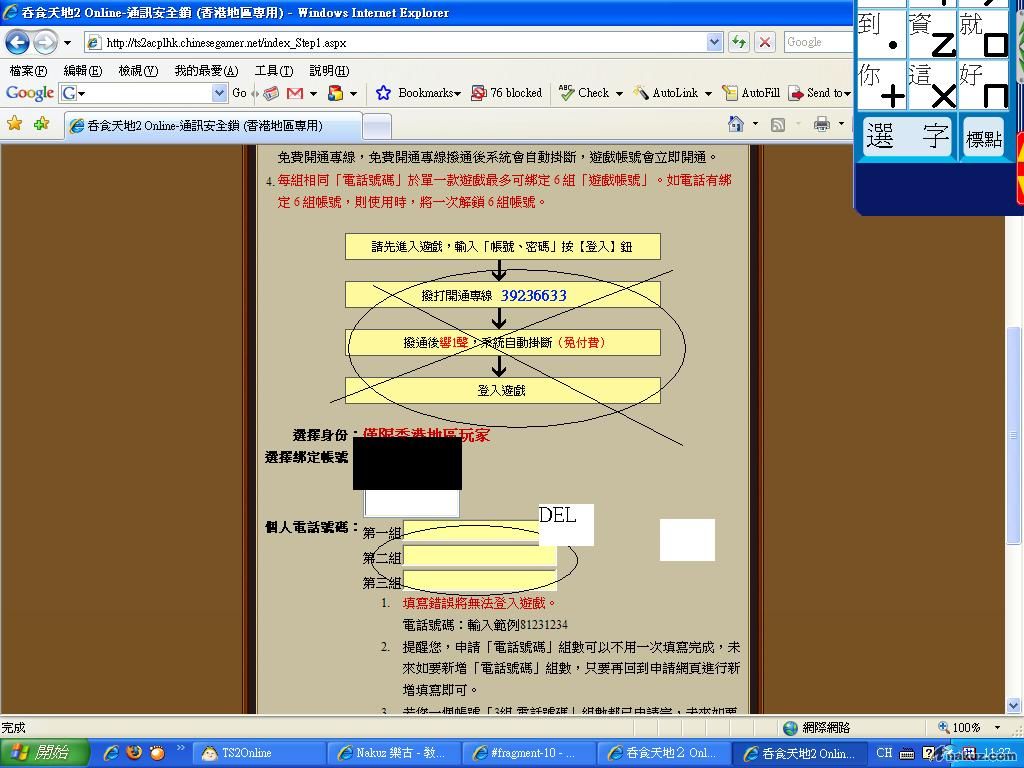Click the 標點 punctuation button
The height and width of the screenshot is (768, 1024).
click(x=984, y=138)
